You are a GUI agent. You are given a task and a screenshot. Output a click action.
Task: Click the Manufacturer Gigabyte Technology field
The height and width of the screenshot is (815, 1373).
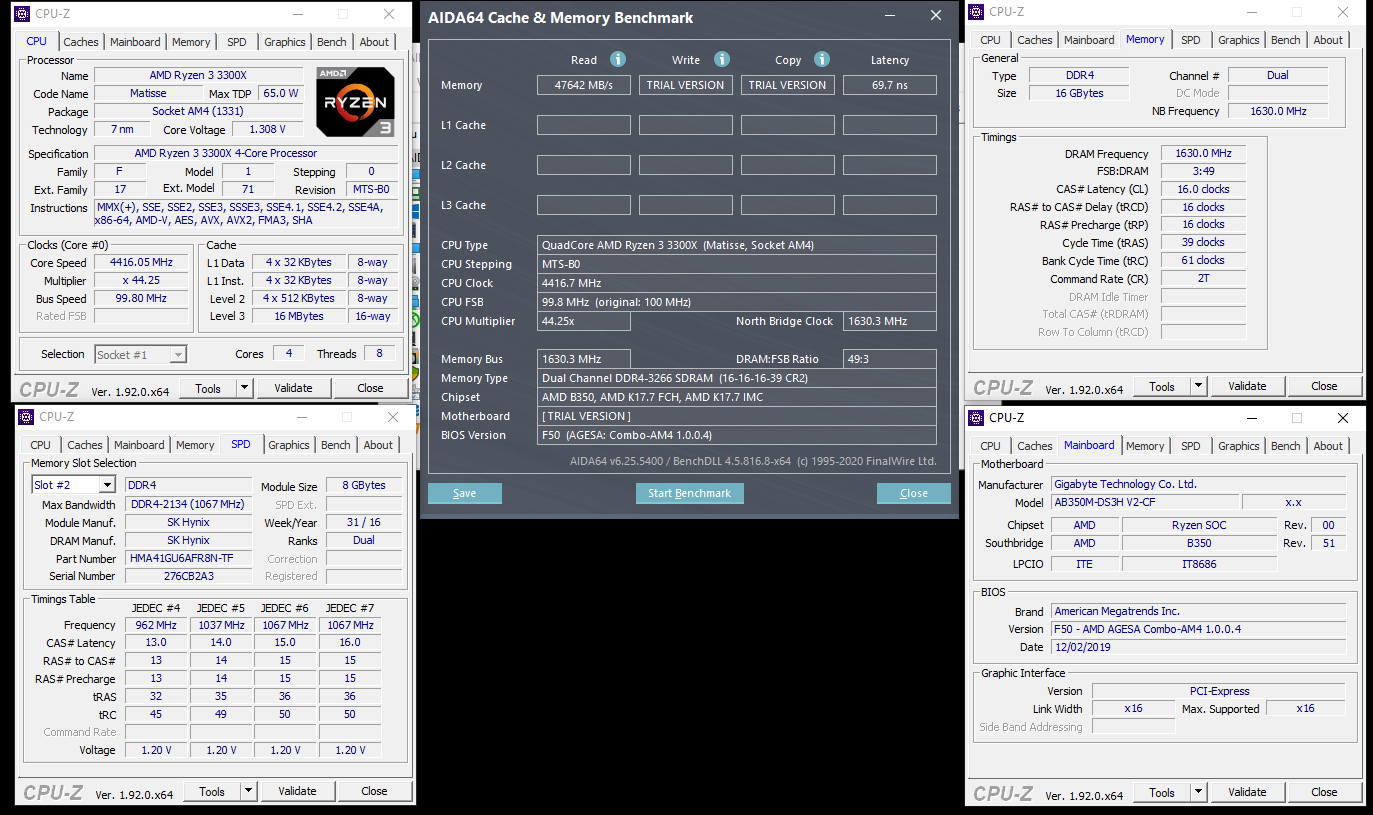(x=1198, y=484)
